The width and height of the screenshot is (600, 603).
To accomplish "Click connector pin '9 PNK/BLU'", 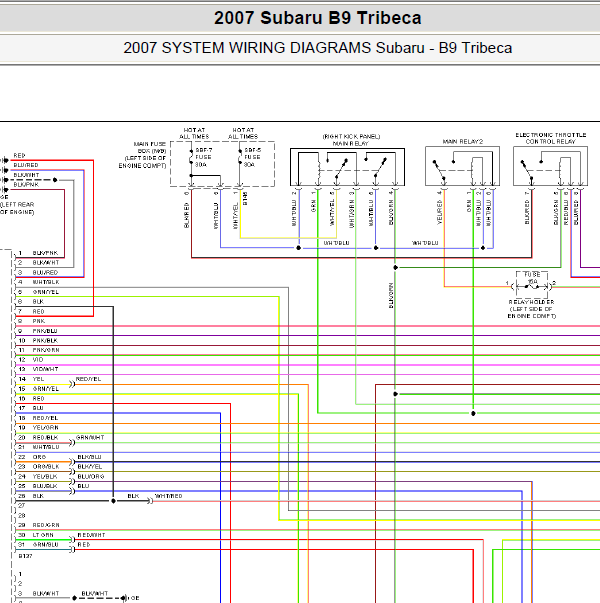I will (38, 331).
